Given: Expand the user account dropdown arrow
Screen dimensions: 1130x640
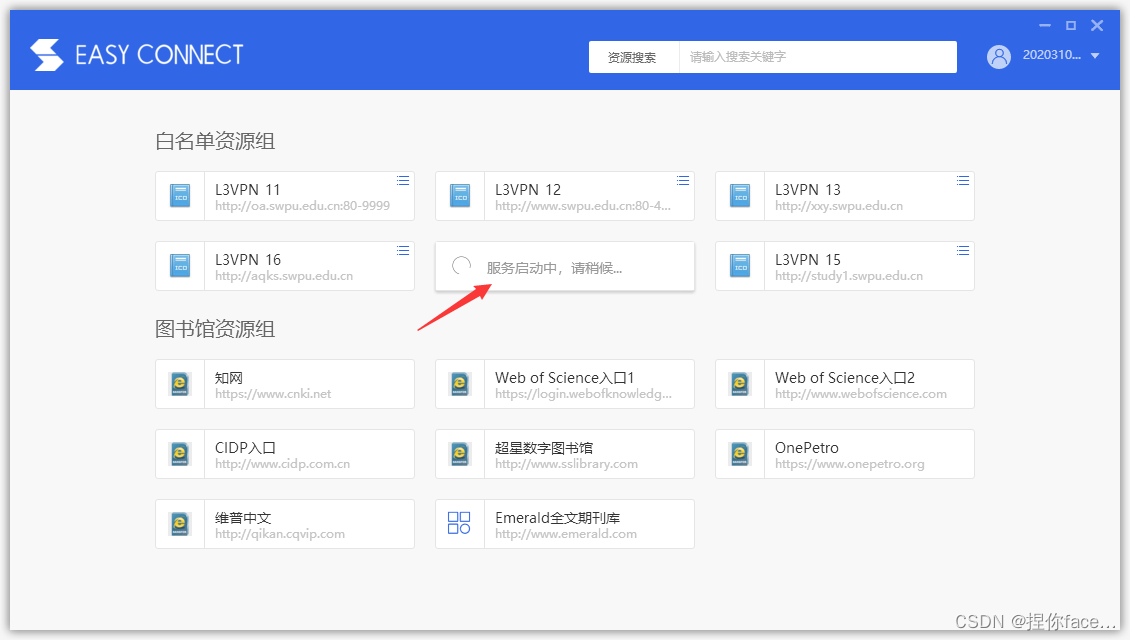Looking at the screenshot, I should click(1095, 55).
